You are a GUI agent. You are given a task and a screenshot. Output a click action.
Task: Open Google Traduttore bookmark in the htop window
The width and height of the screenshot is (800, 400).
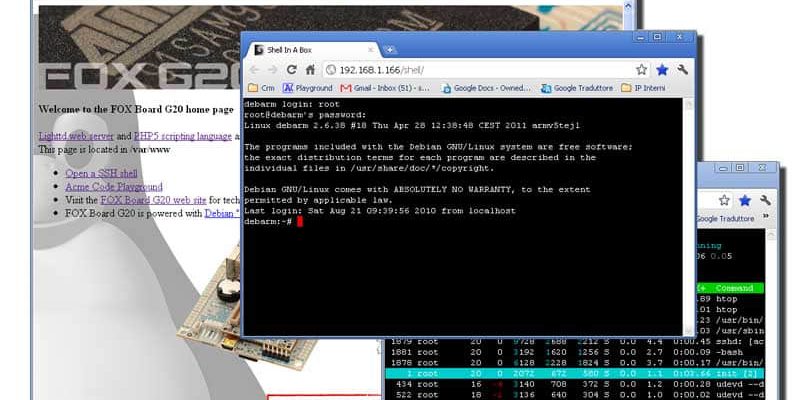pos(724,218)
